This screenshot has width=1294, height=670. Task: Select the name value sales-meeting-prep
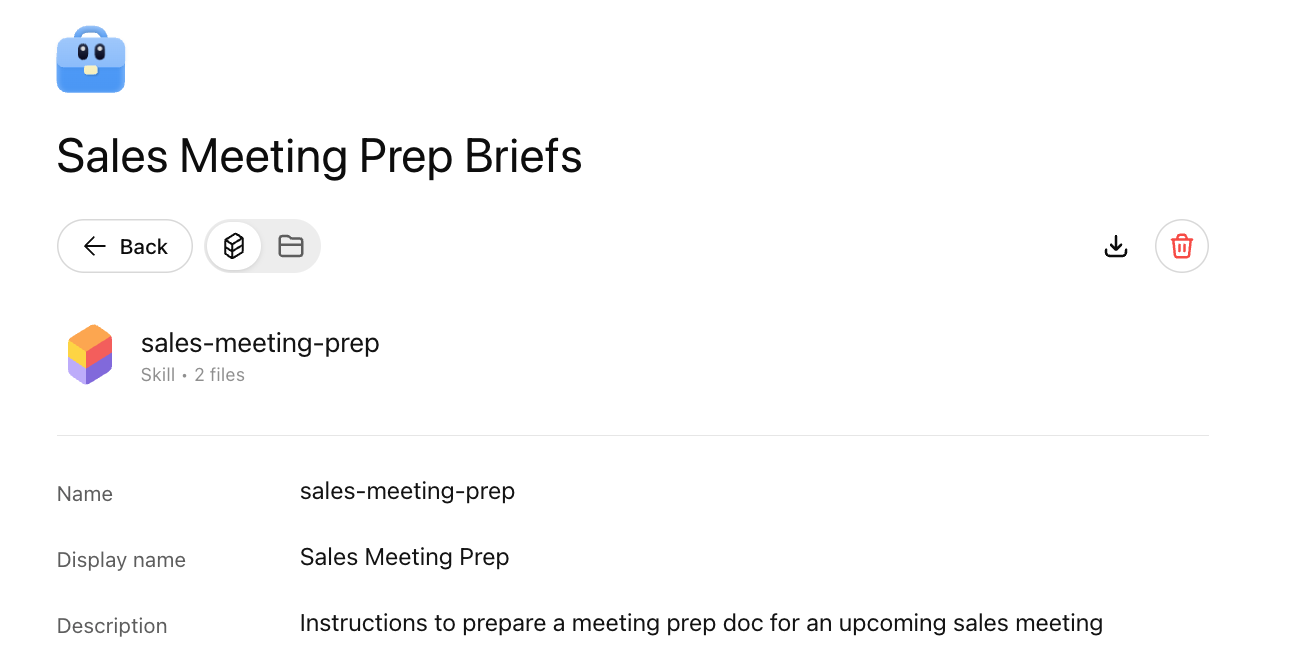[x=407, y=491]
